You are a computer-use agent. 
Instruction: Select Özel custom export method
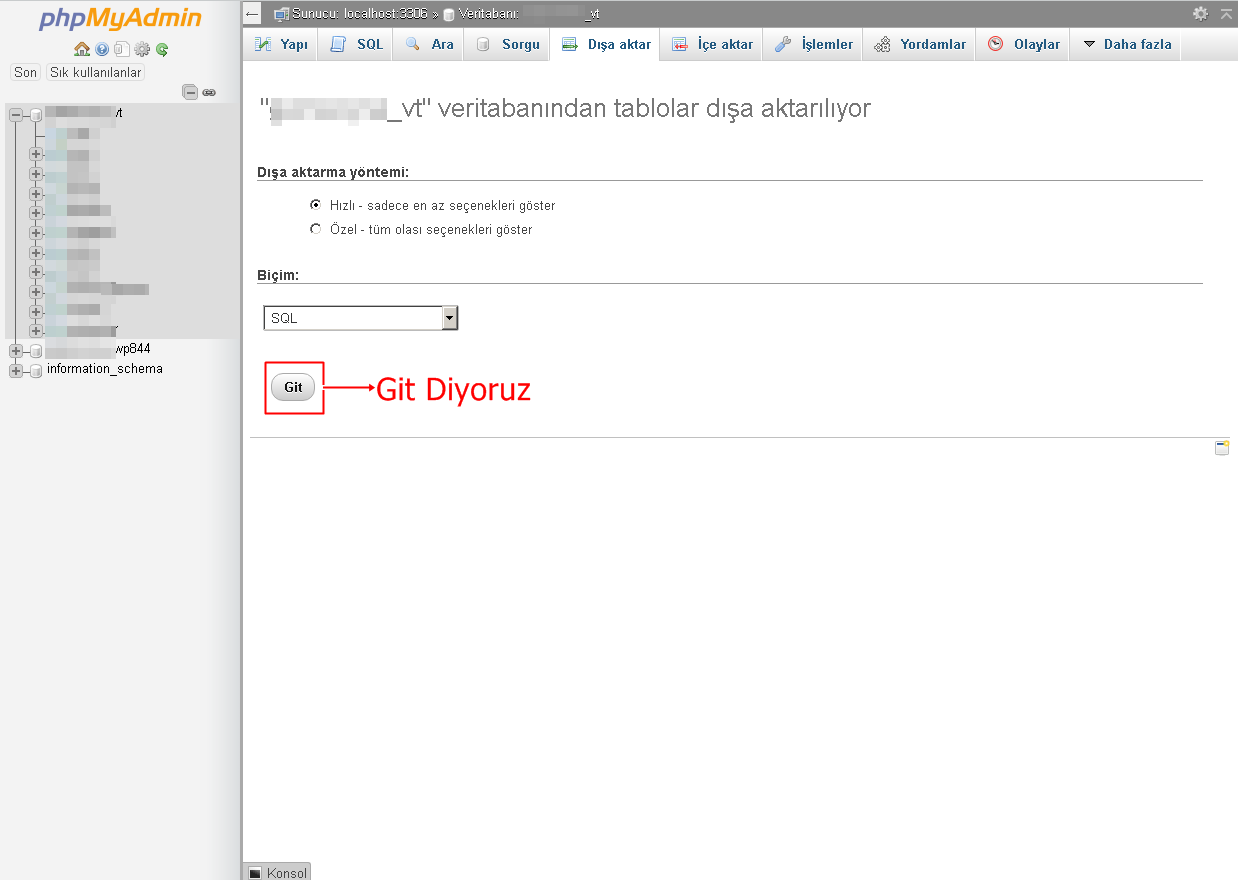click(316, 229)
